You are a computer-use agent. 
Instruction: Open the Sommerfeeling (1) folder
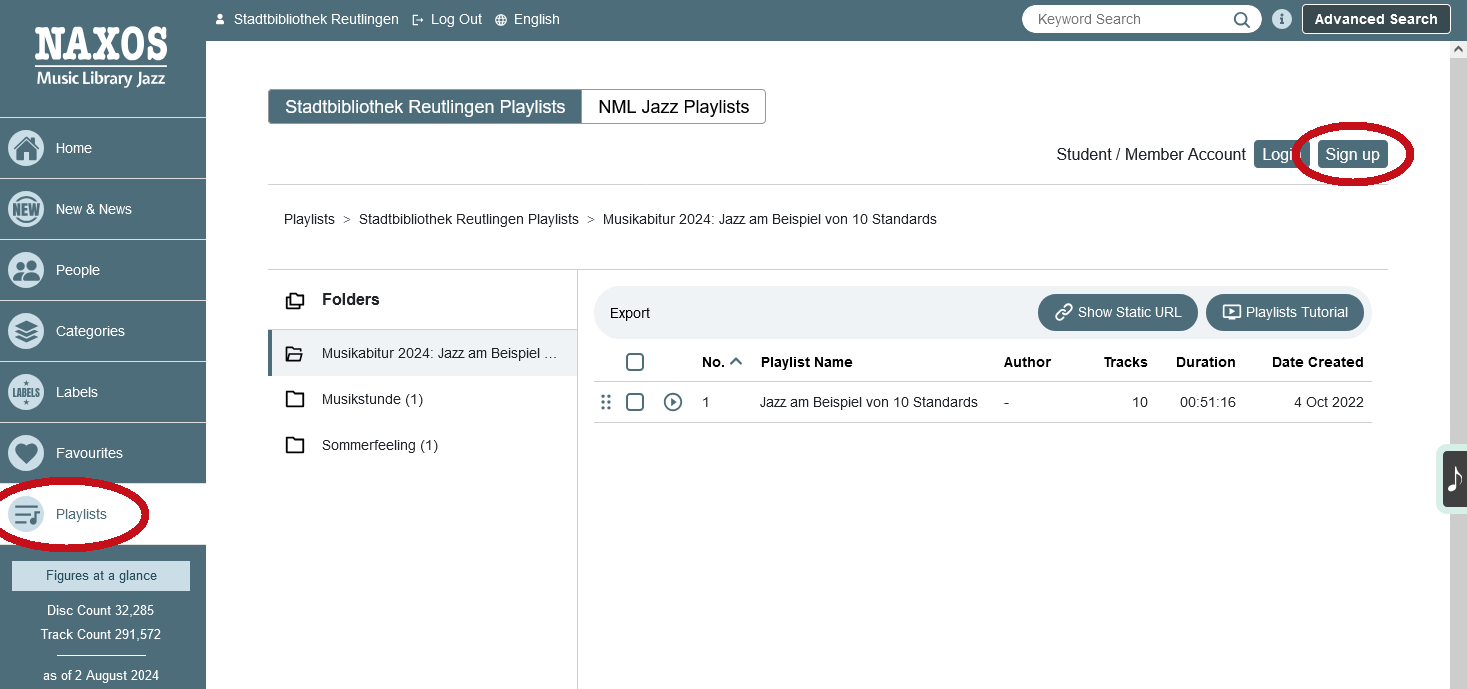click(379, 445)
